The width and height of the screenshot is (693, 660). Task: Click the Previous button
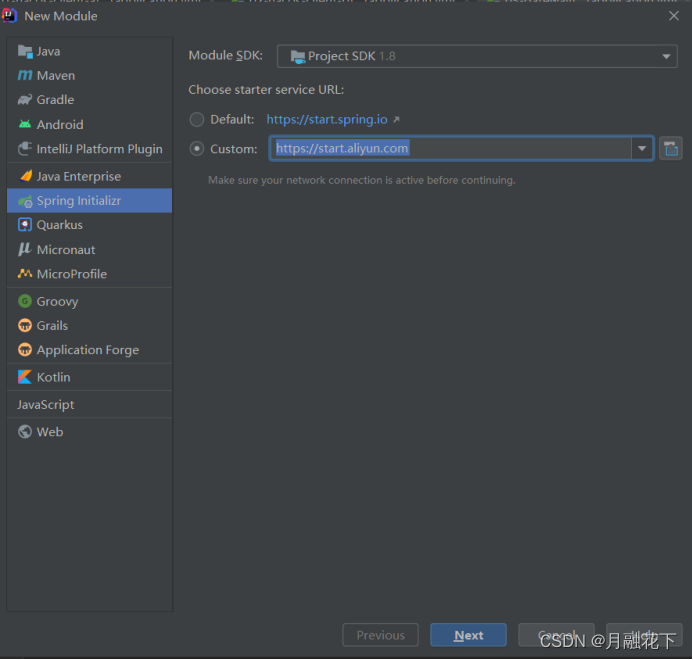[381, 635]
